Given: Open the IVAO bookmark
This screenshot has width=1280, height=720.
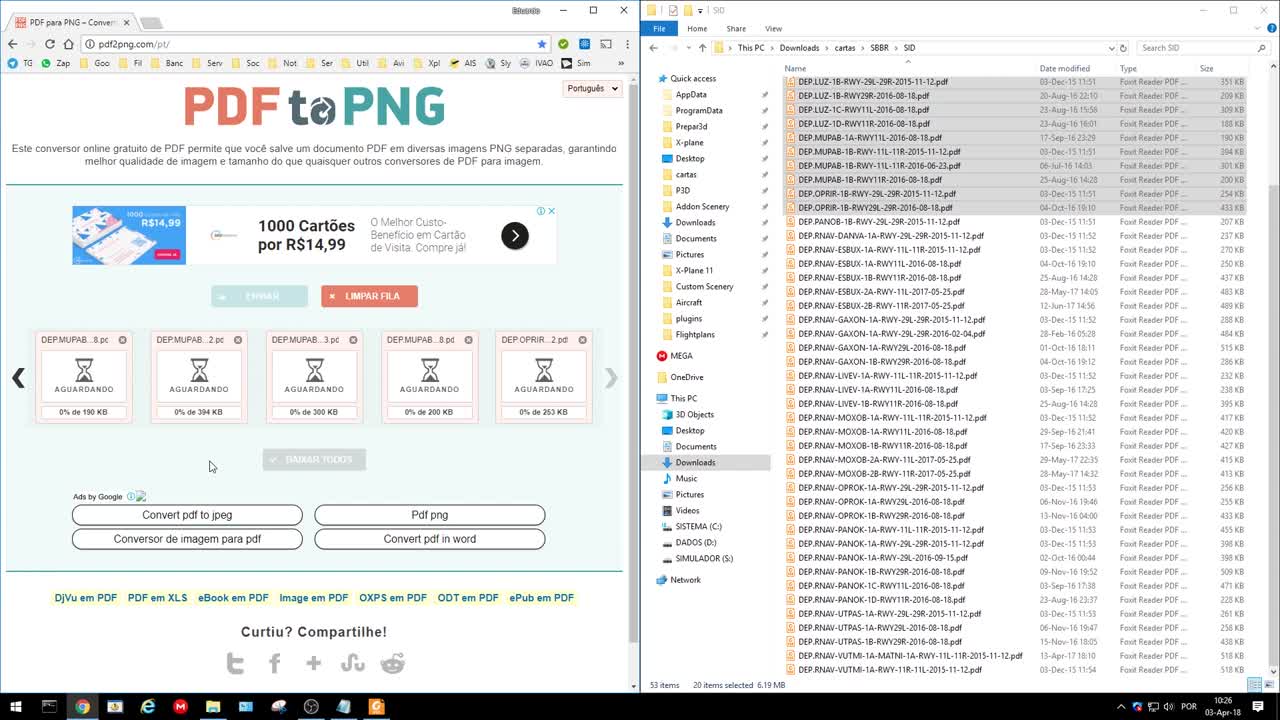Looking at the screenshot, I should point(535,63).
